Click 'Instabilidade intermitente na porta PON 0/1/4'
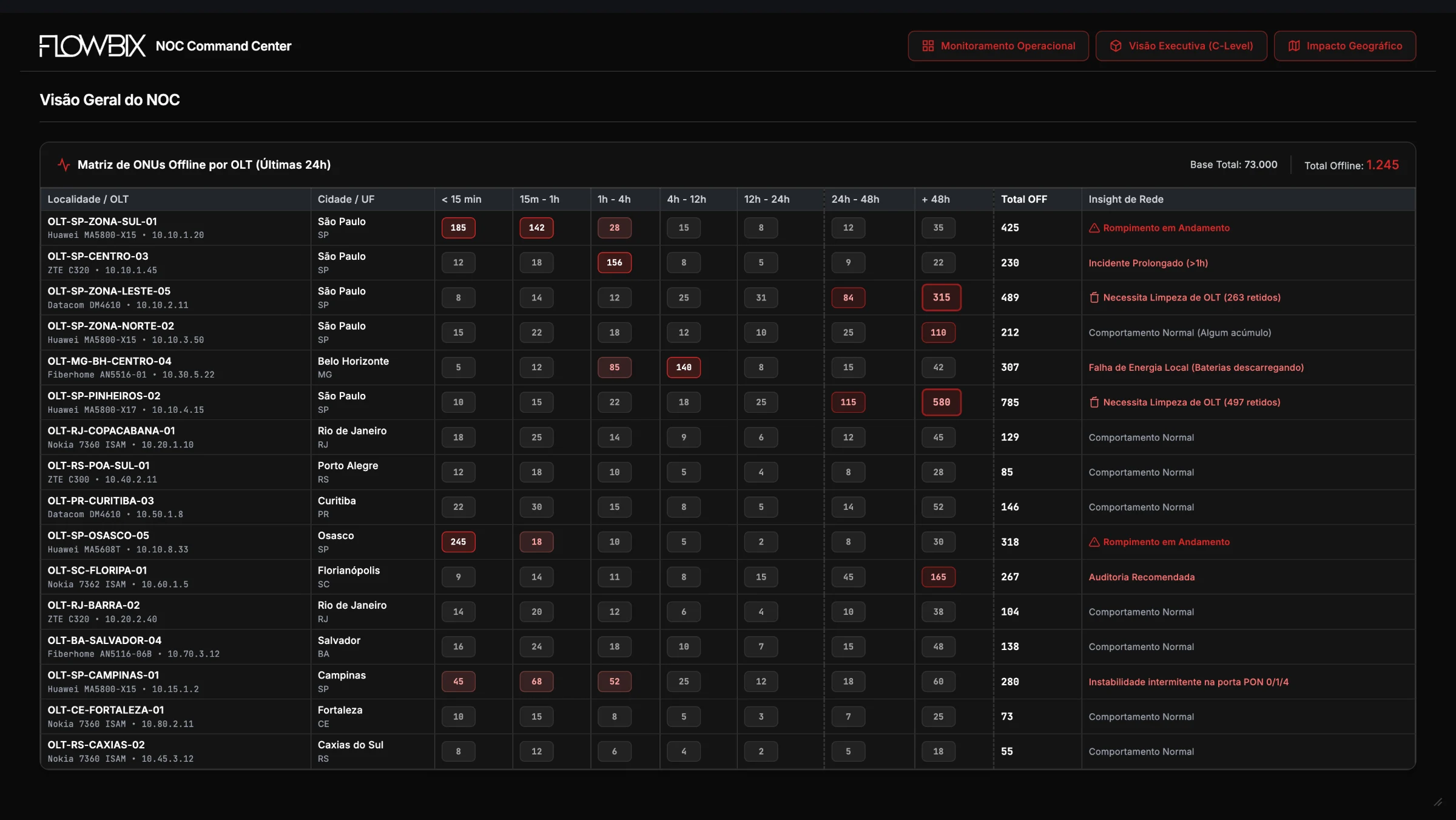The height and width of the screenshot is (820, 1456). click(x=1188, y=682)
